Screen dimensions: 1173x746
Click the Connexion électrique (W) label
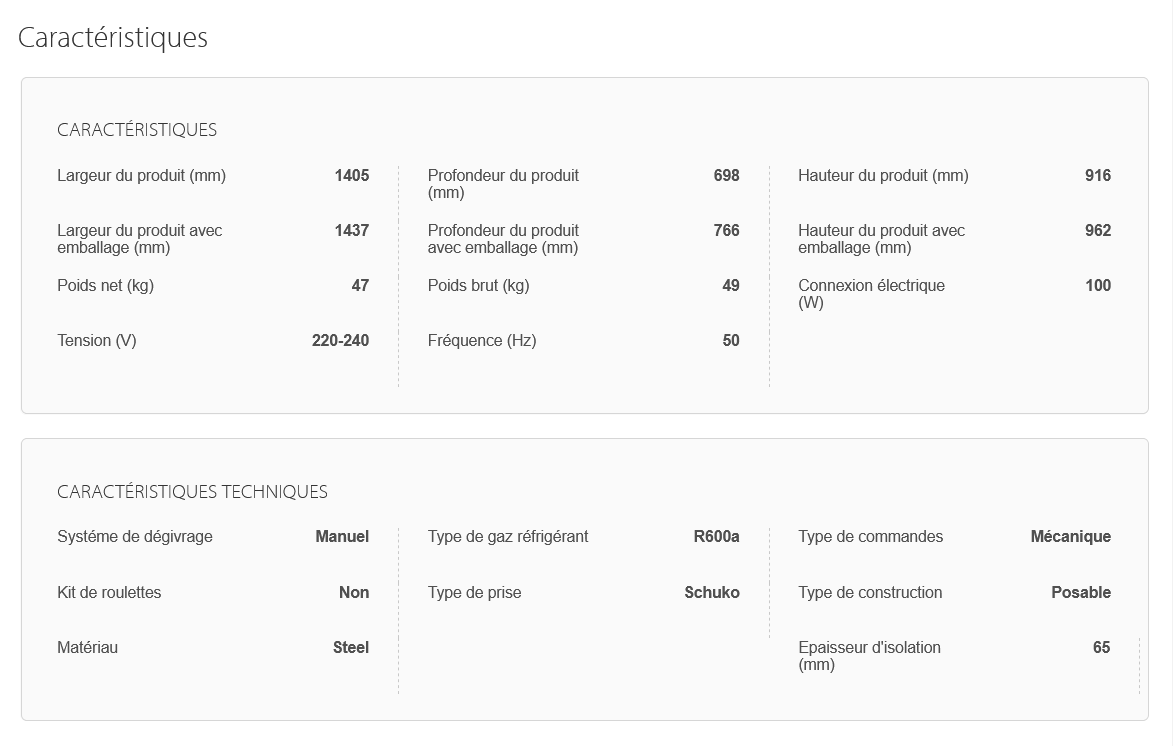click(x=872, y=294)
